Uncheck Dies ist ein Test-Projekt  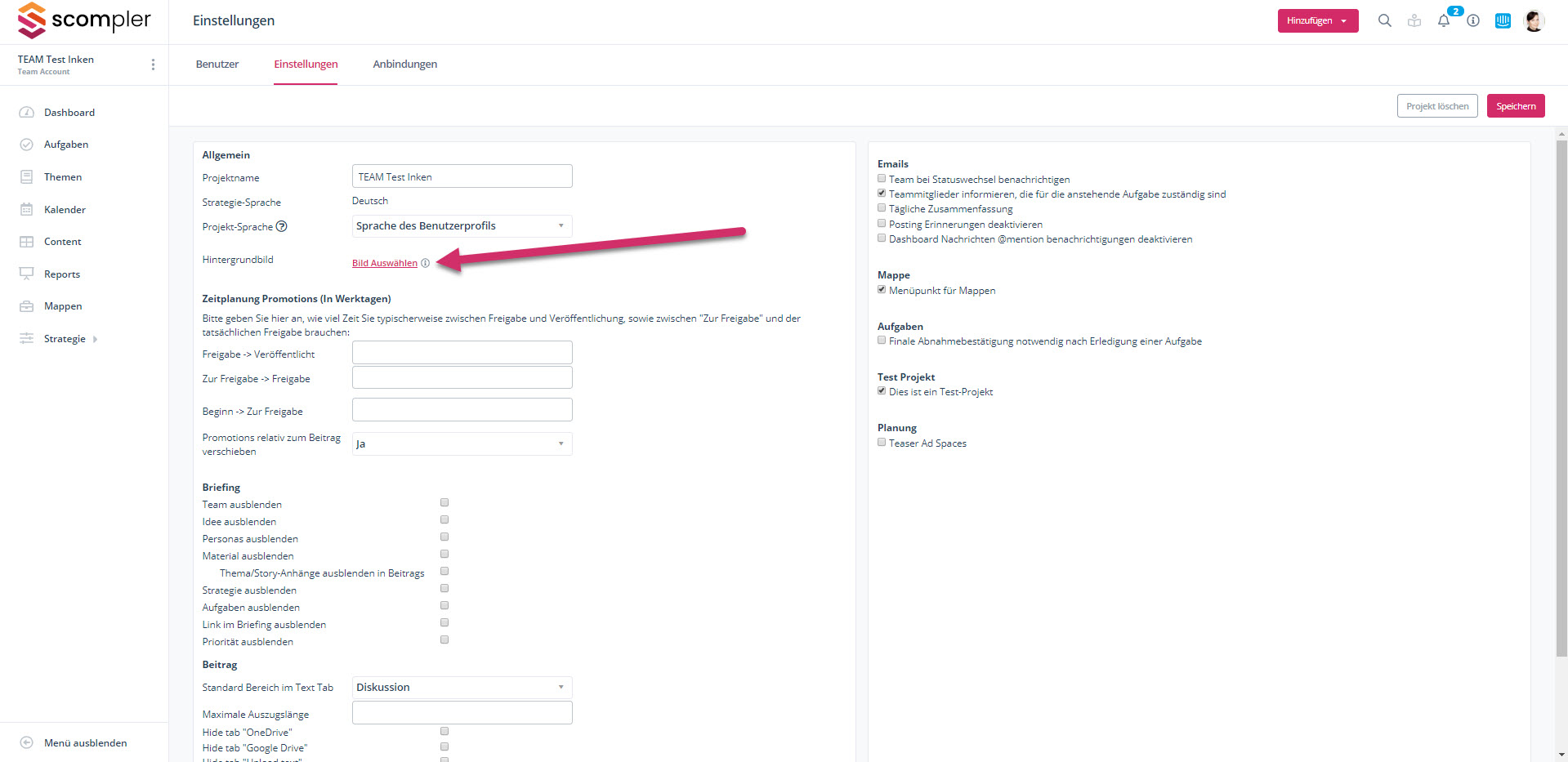(882, 391)
